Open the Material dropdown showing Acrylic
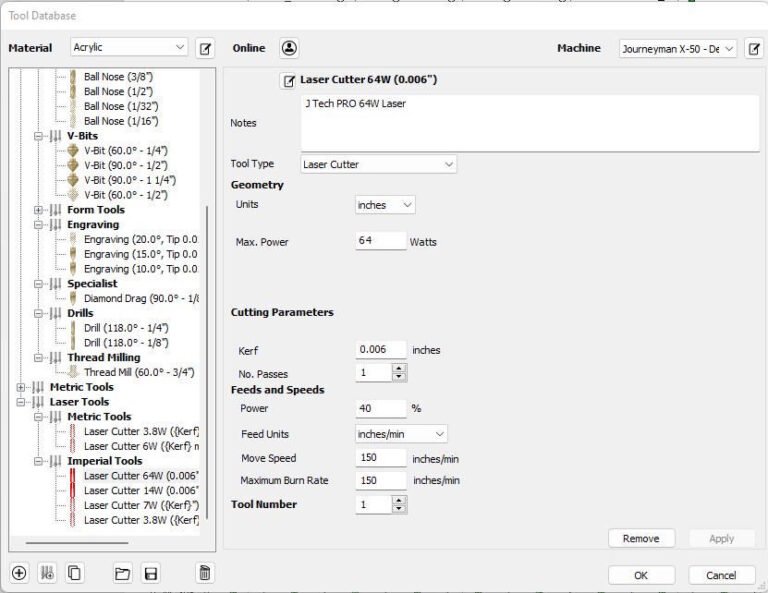Viewport: 768px width, 593px height. 129,48
